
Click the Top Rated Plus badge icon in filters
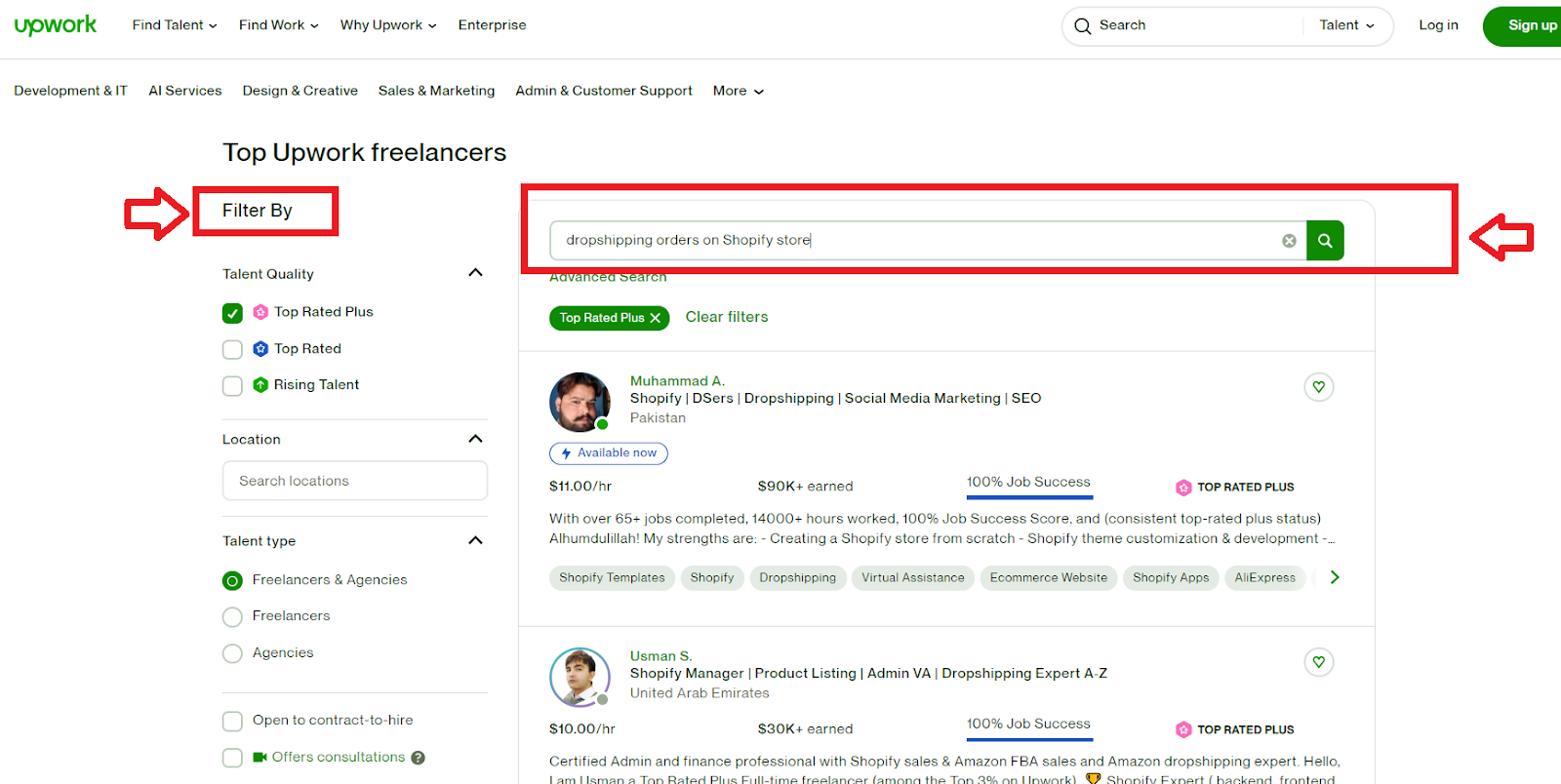point(260,312)
